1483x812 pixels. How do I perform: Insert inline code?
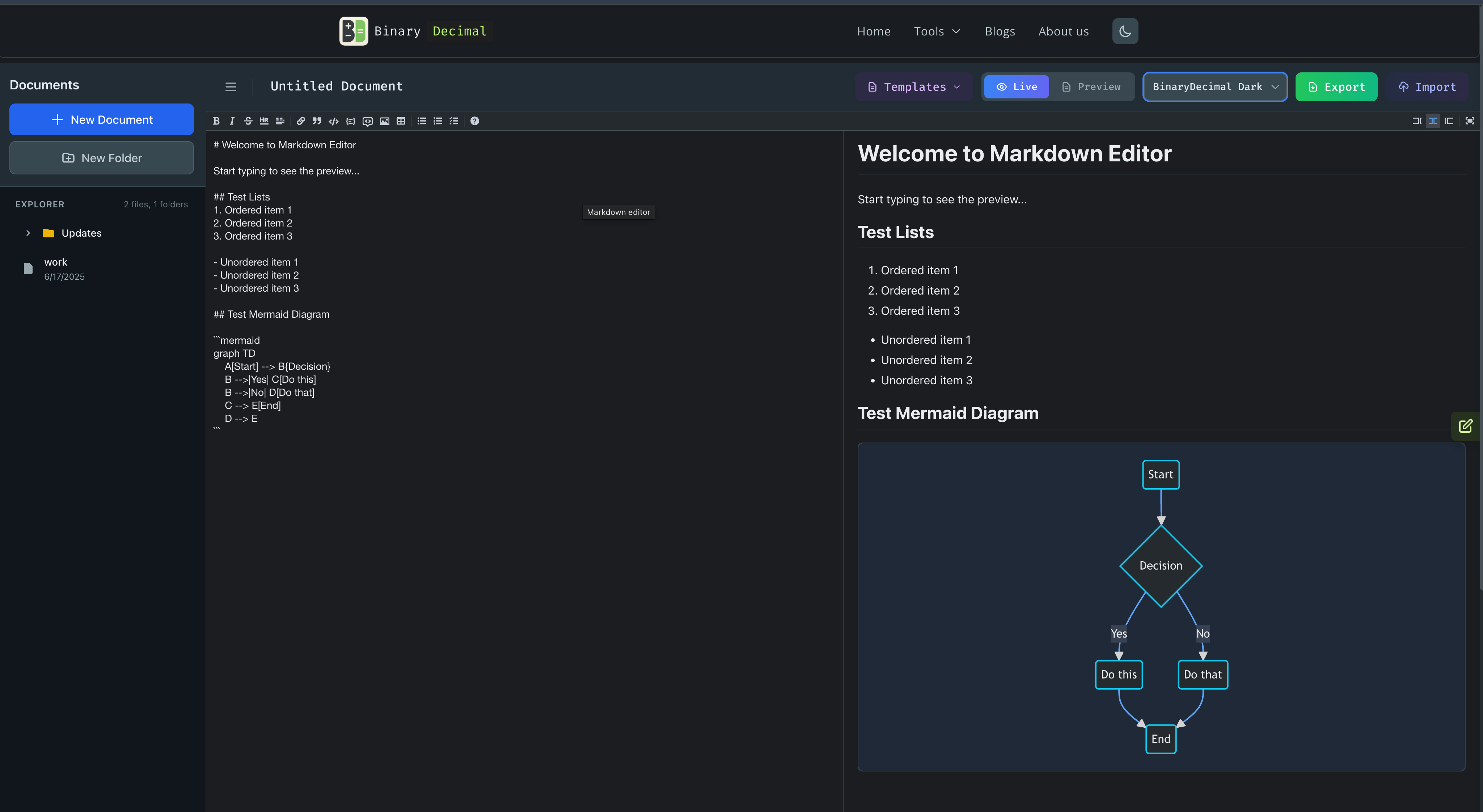tap(333, 121)
